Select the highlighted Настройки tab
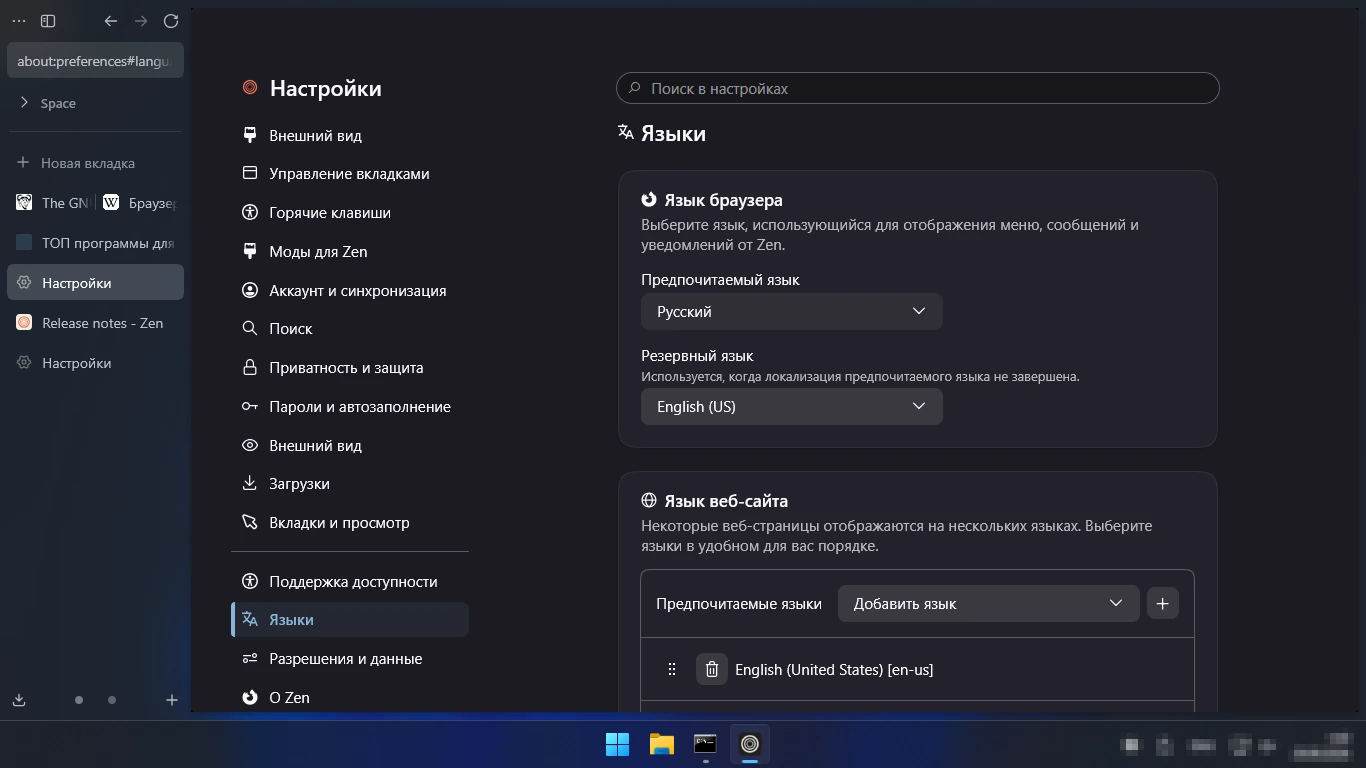 click(95, 283)
